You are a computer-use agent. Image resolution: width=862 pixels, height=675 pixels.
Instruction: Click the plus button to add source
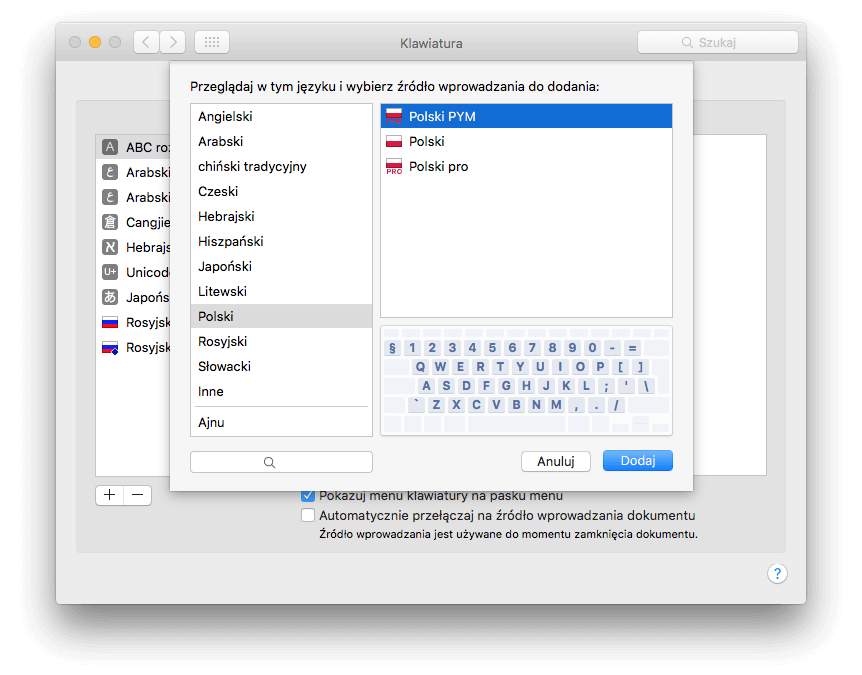click(x=109, y=494)
